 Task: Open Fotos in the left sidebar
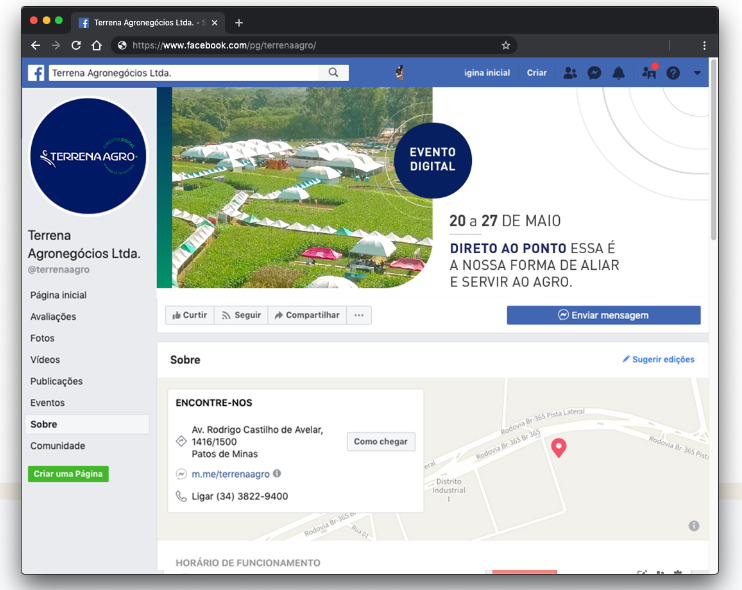point(42,338)
